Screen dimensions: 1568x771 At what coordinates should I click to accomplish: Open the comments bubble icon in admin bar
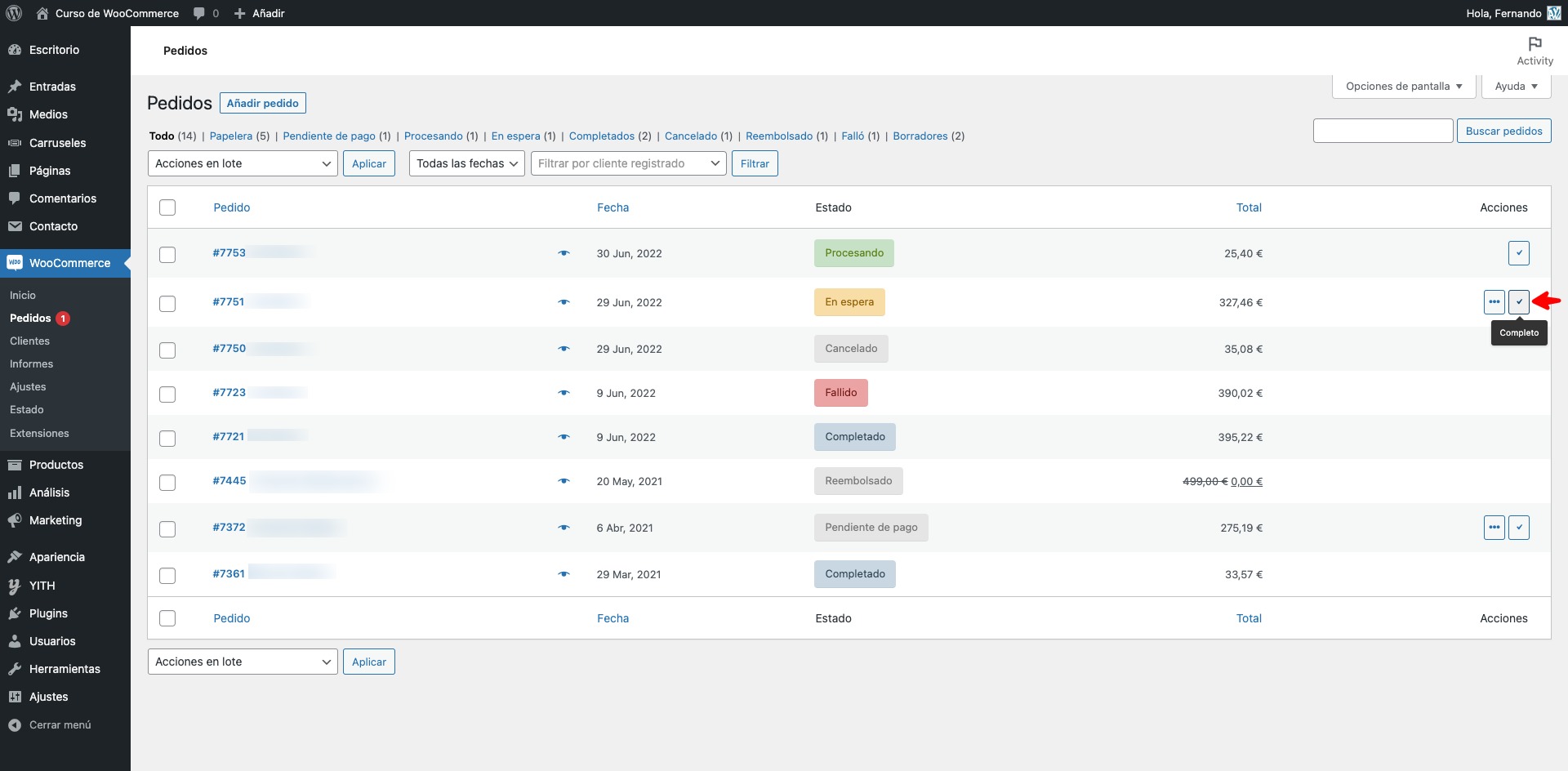coord(199,13)
